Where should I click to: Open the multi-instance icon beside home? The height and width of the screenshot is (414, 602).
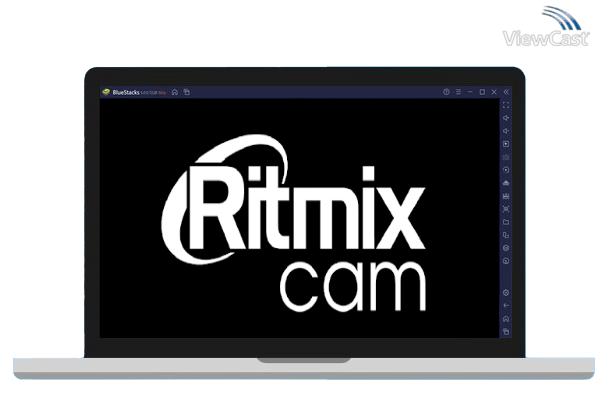click(187, 92)
